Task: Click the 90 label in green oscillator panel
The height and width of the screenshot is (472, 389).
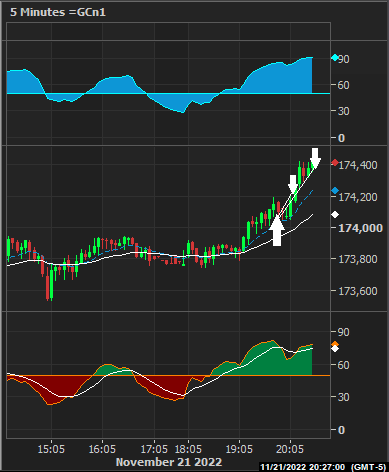Action: click(344, 332)
